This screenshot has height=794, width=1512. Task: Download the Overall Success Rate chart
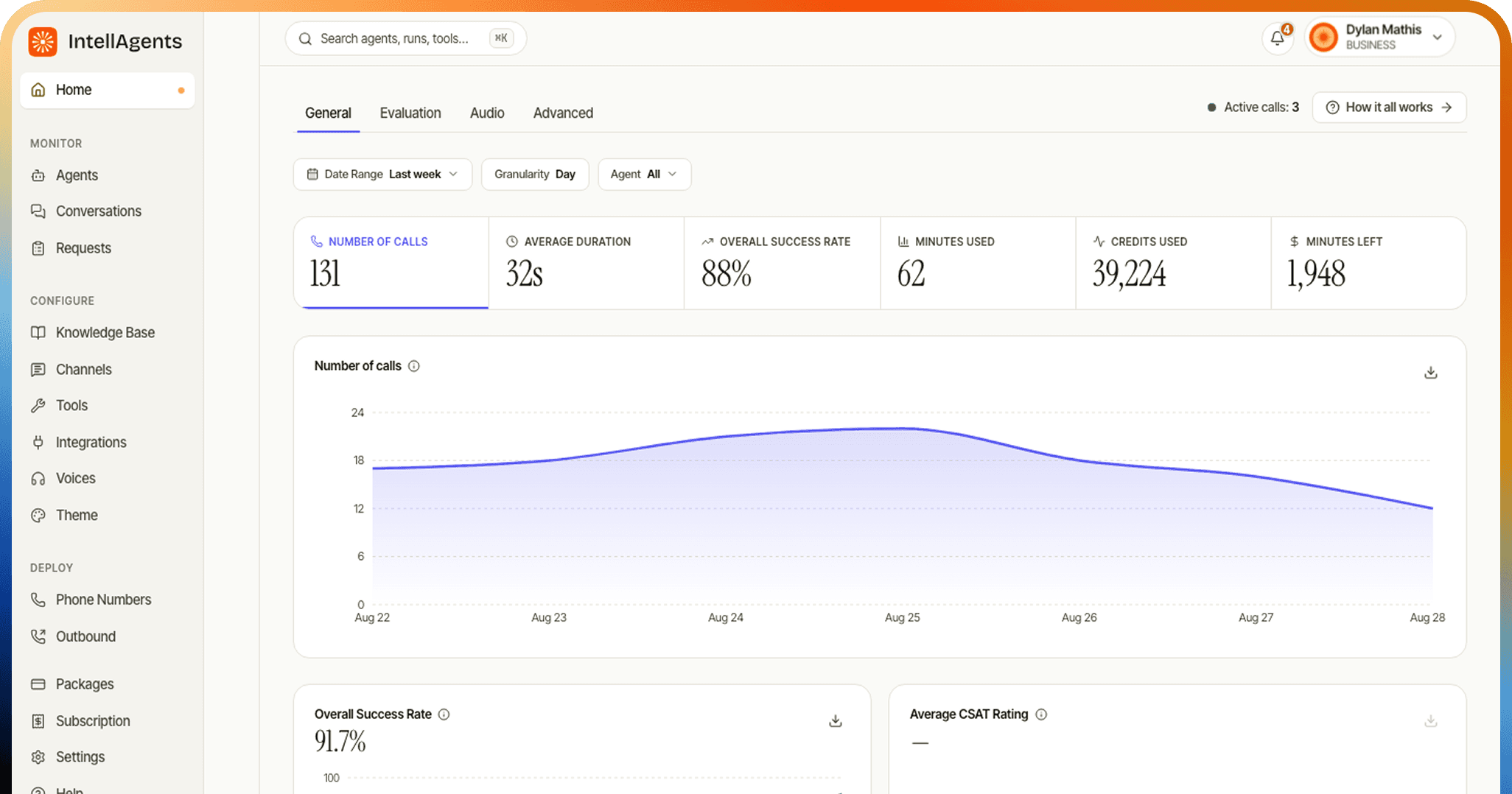click(836, 721)
